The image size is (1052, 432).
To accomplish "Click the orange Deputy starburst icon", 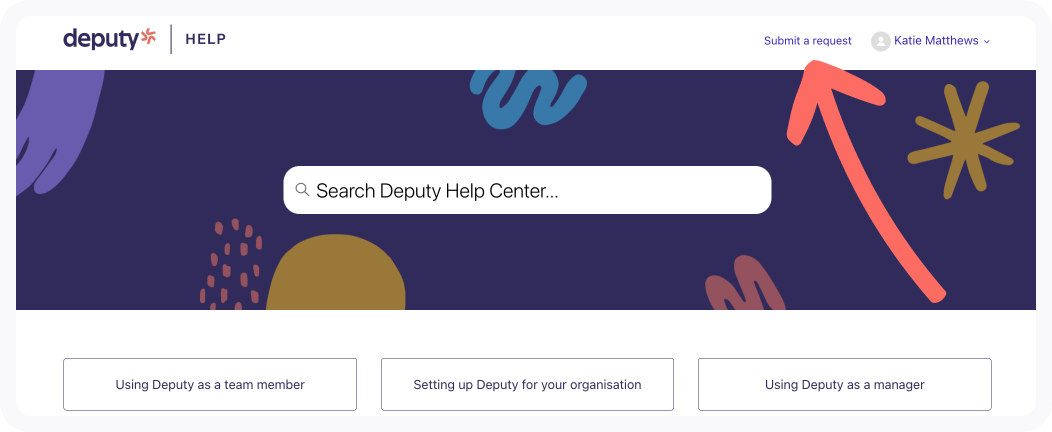I will click(x=148, y=38).
